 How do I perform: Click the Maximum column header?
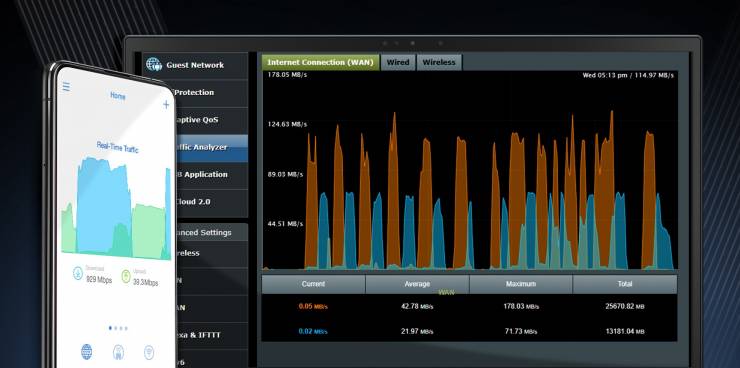point(521,284)
